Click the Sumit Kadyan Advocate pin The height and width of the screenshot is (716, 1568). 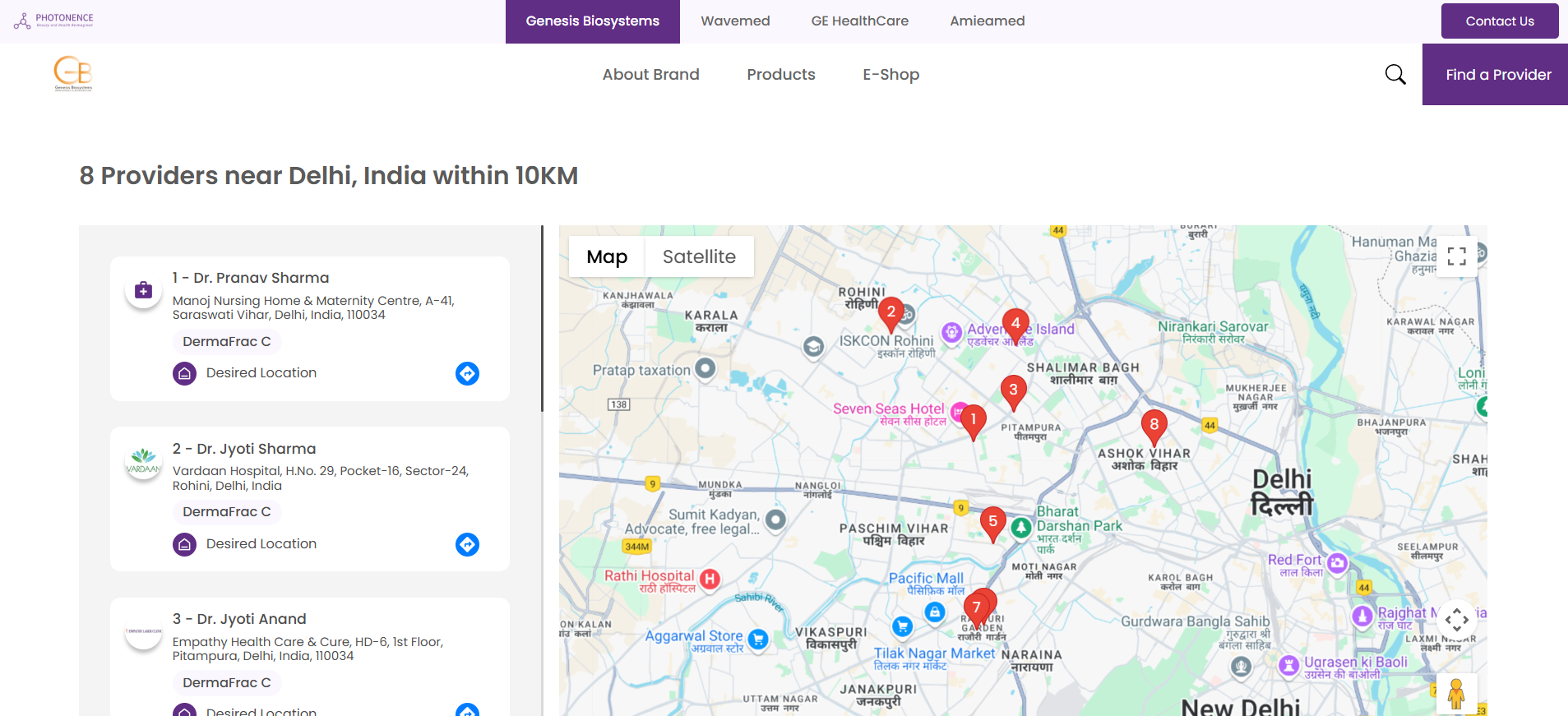(775, 520)
